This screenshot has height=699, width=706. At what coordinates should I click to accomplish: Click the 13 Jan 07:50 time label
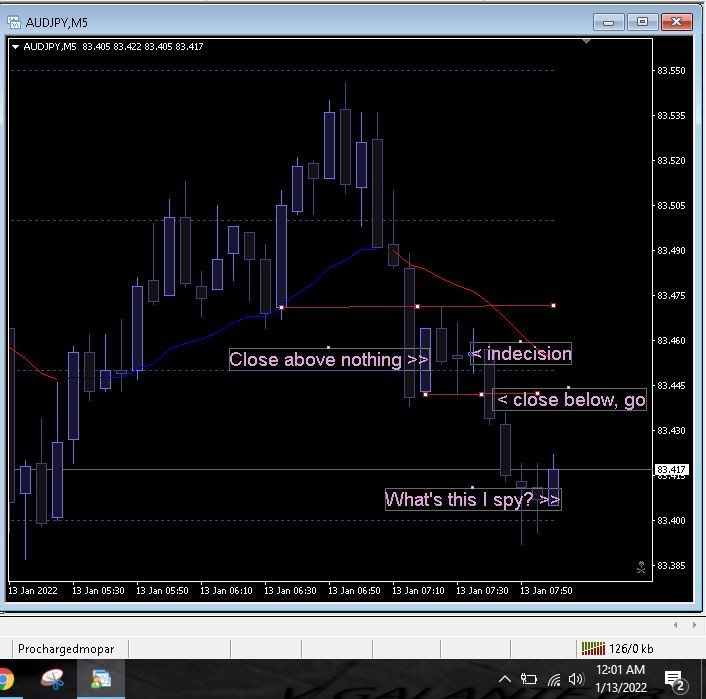click(x=546, y=590)
